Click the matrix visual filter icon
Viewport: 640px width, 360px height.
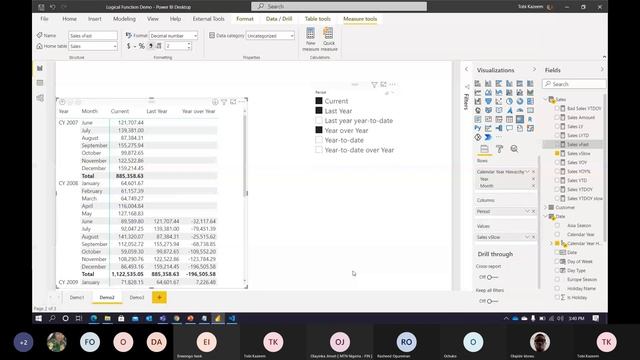point(224,102)
